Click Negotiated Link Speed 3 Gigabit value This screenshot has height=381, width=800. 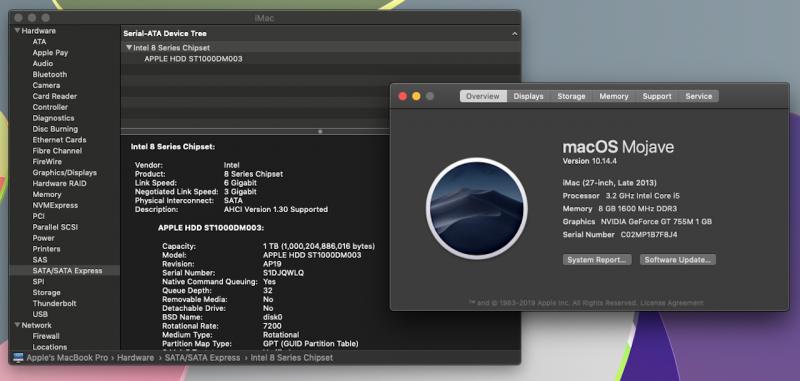point(240,192)
